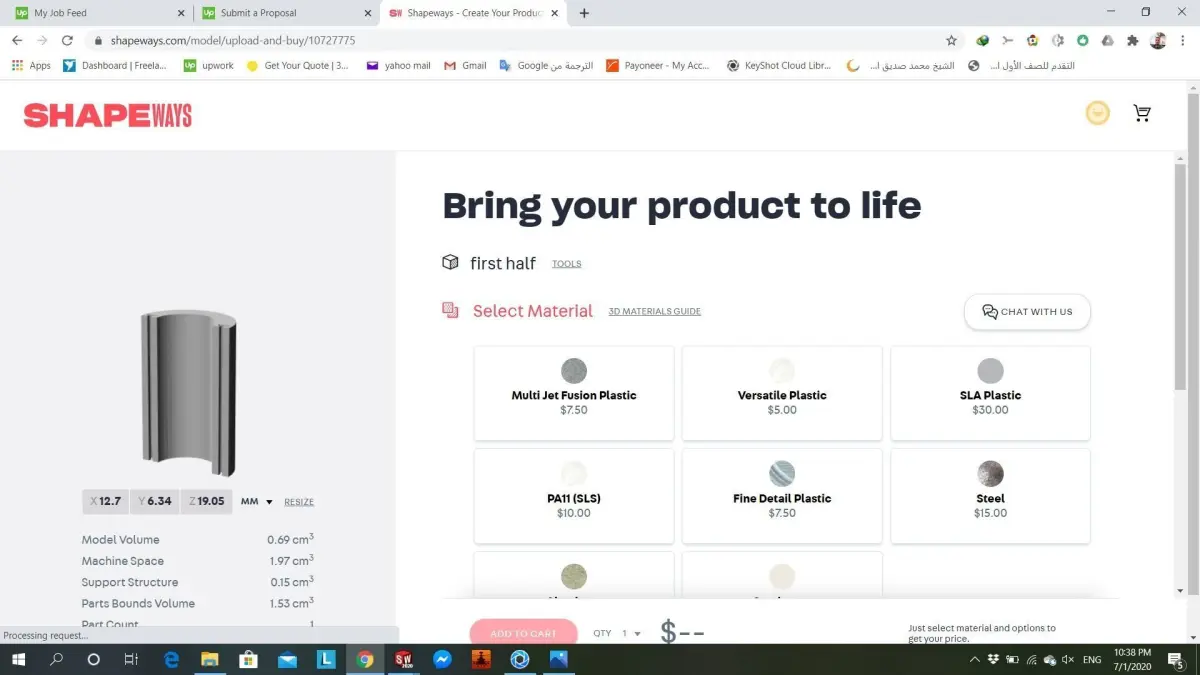The image size is (1200, 675).
Task: Click the TOOLS link
Action: (x=566, y=264)
